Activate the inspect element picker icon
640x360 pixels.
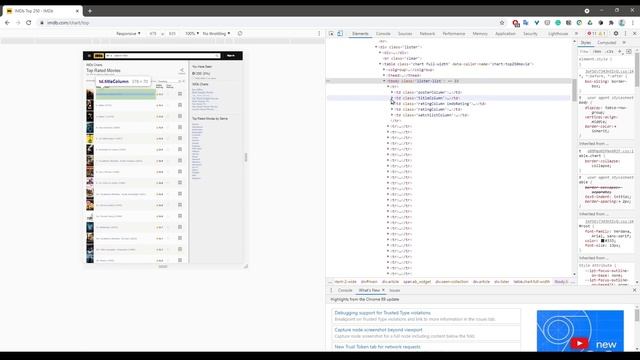click(331, 33)
